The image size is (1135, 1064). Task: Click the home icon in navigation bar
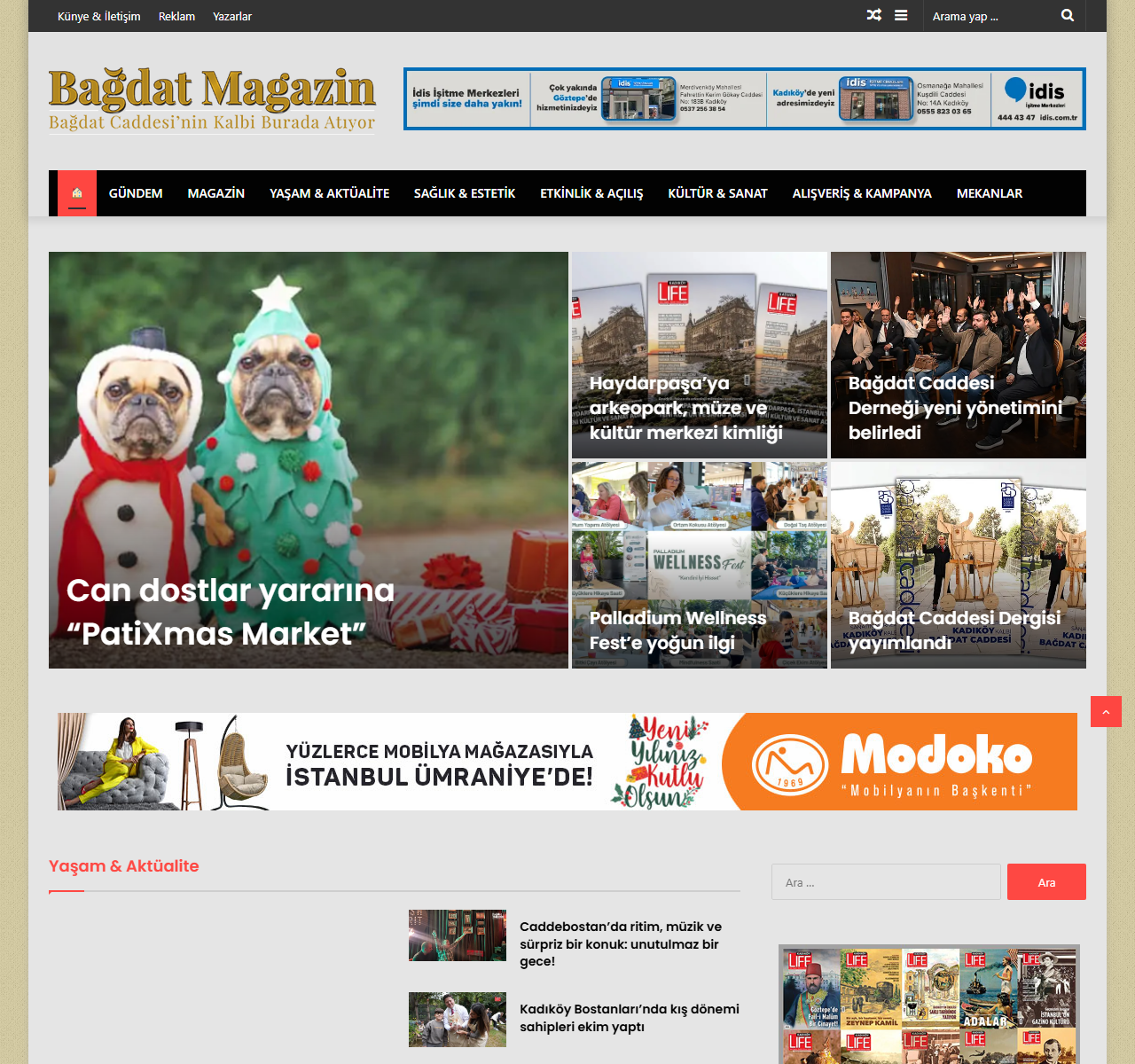(77, 193)
